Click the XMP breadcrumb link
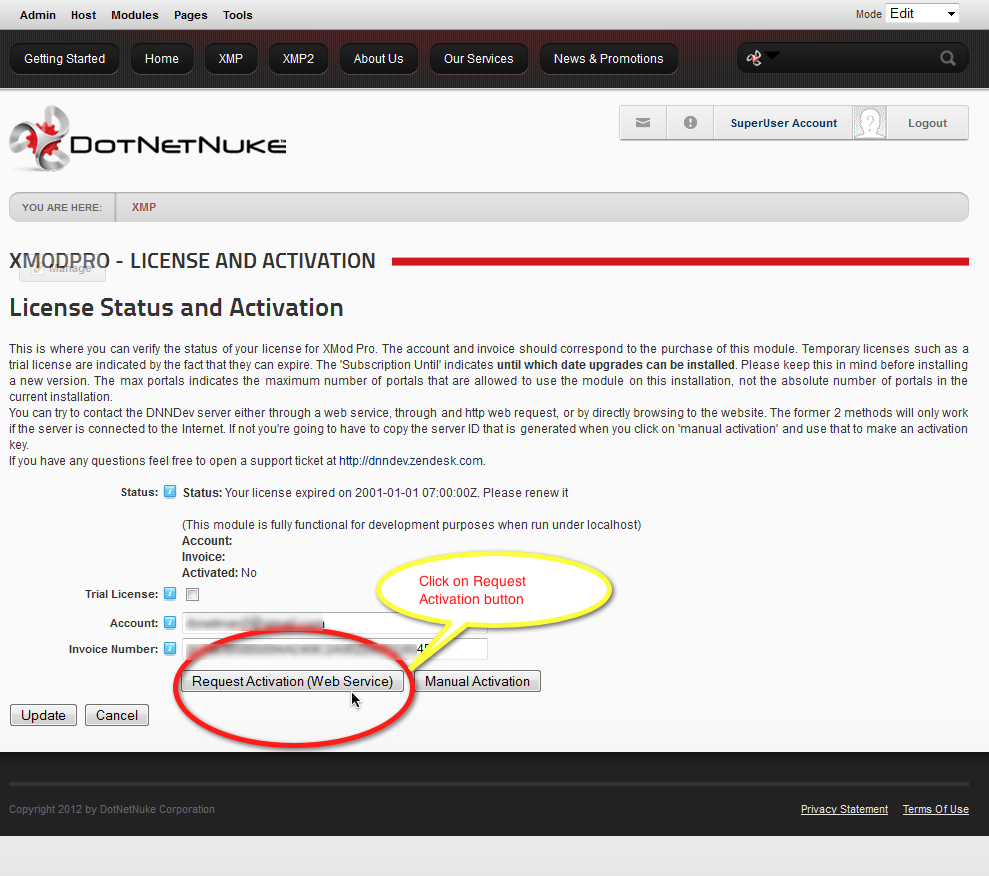The height and width of the screenshot is (876, 989). [144, 207]
